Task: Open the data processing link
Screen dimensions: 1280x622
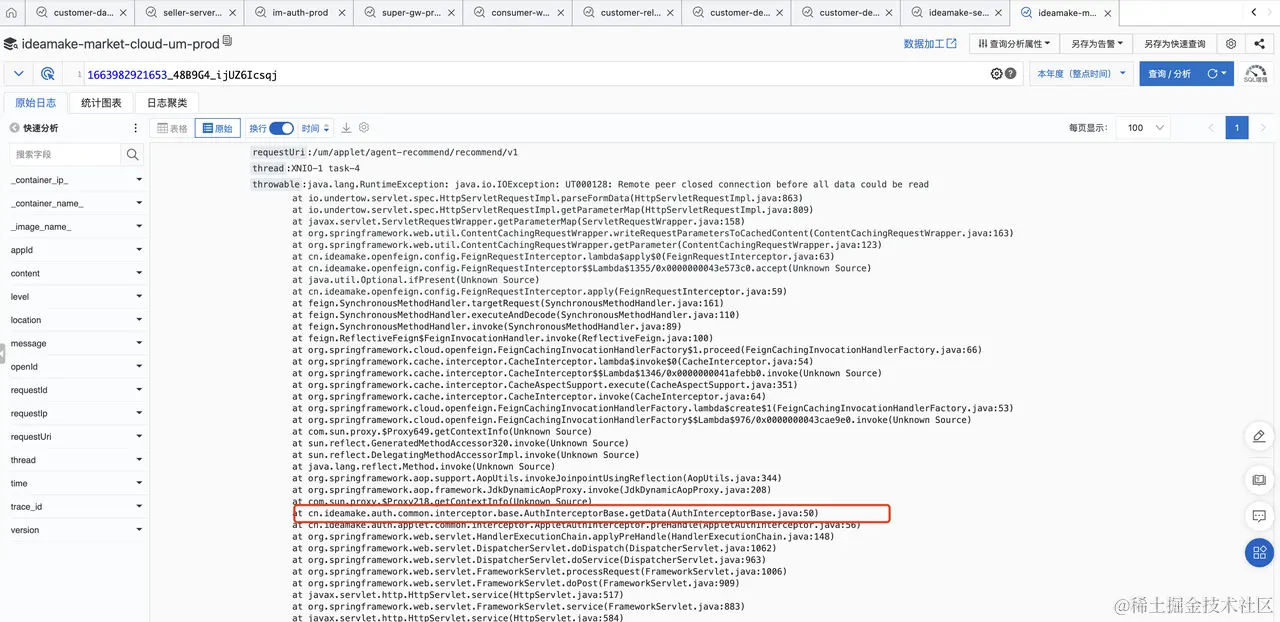Action: click(930, 44)
